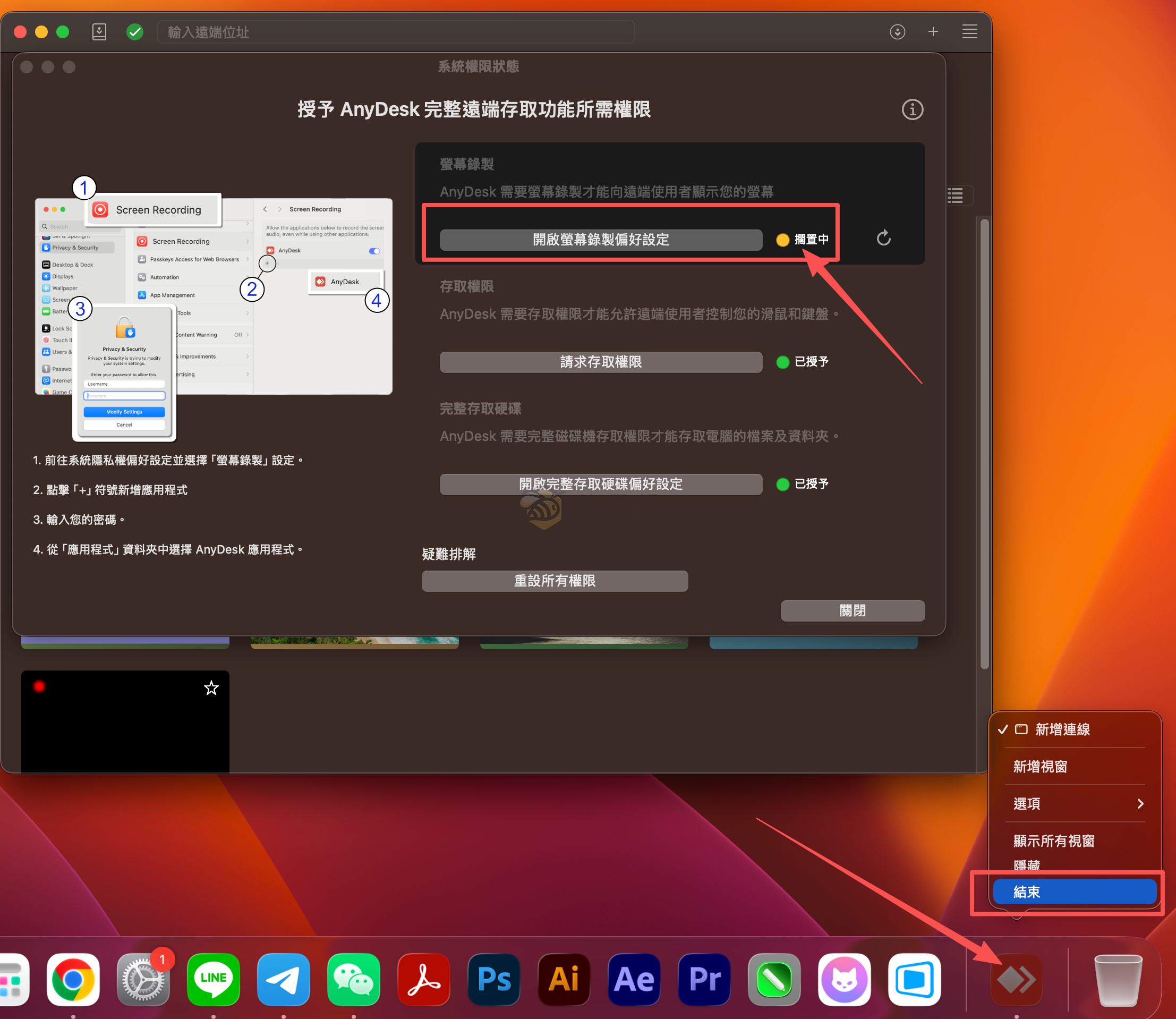This screenshot has height=1019, width=1176.
Task: Open Premiere Pro from the Dock
Action: pyautogui.click(x=704, y=980)
